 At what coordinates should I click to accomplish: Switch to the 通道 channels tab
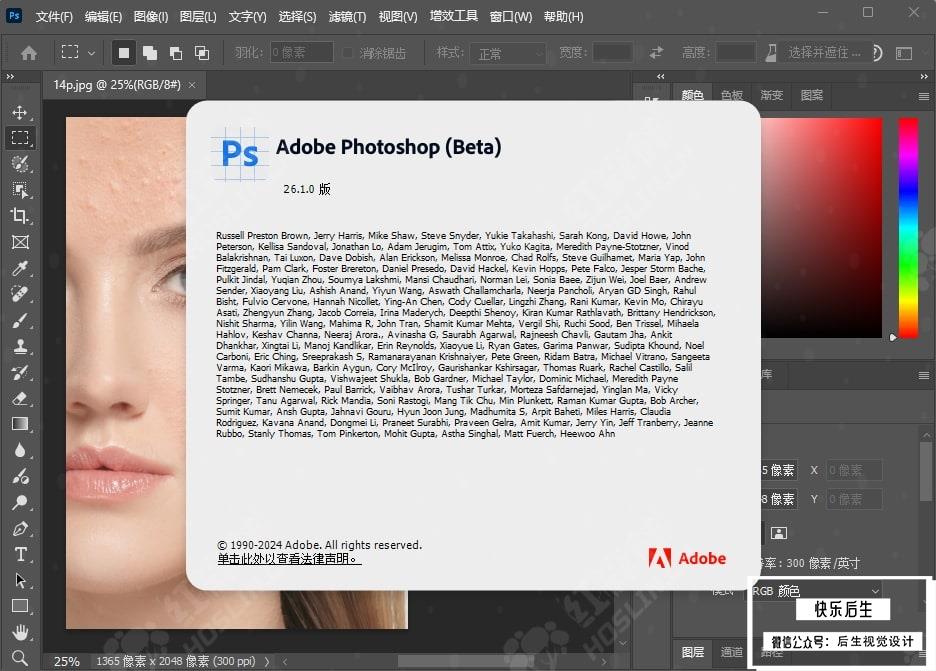(x=732, y=652)
